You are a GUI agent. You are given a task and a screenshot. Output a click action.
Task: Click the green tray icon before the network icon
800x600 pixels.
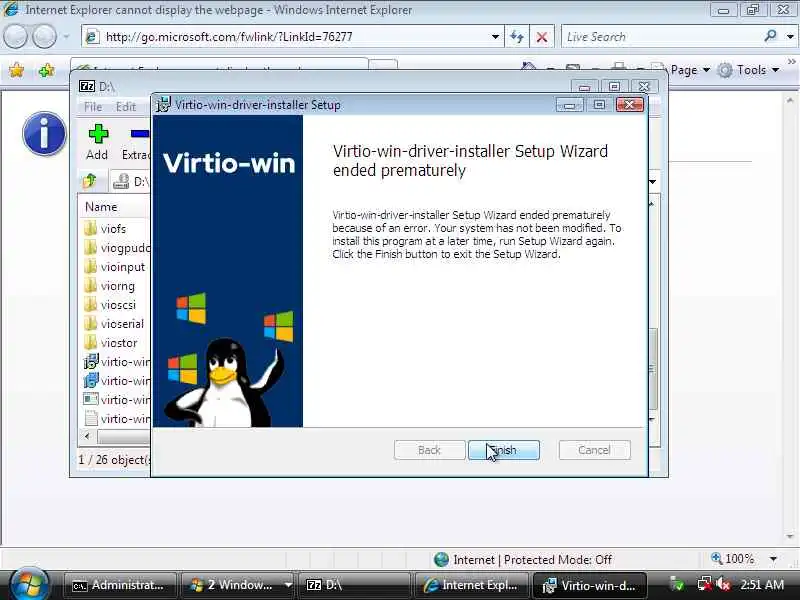coord(677,584)
